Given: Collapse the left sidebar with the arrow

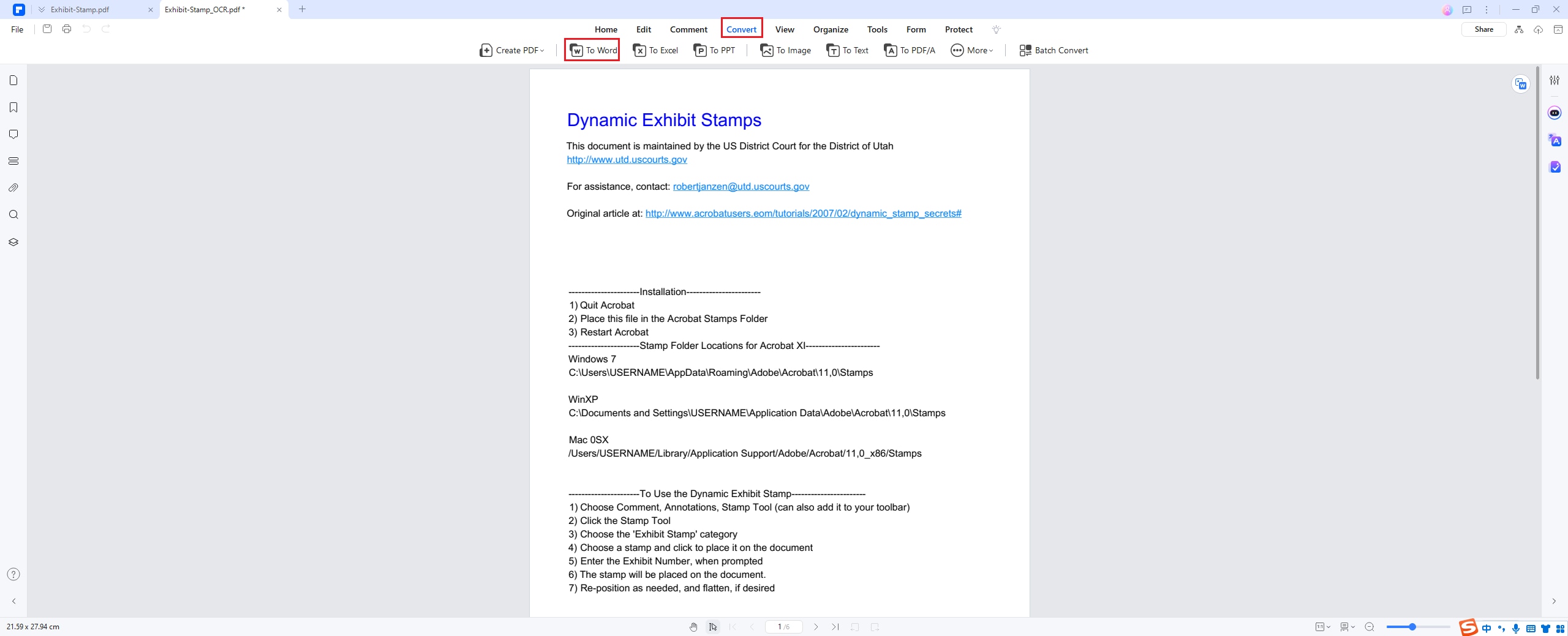Looking at the screenshot, I should point(13,601).
